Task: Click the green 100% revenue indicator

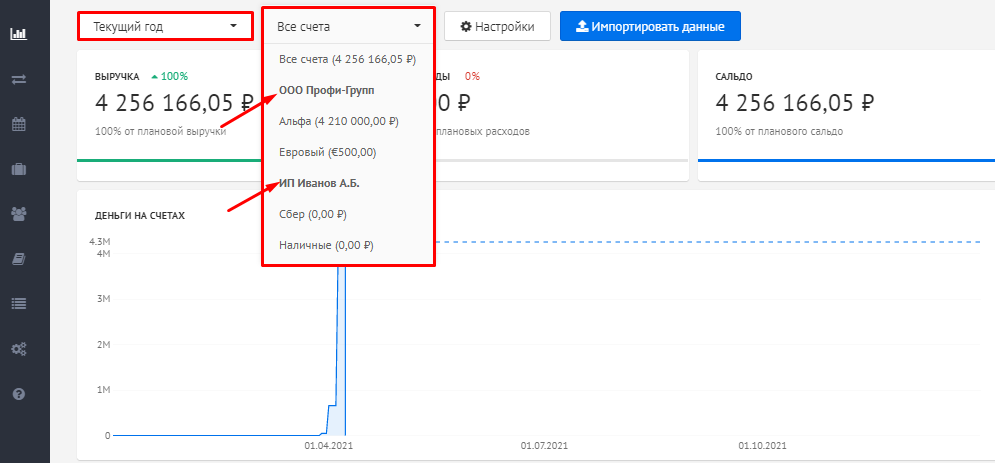Action: (x=169, y=76)
